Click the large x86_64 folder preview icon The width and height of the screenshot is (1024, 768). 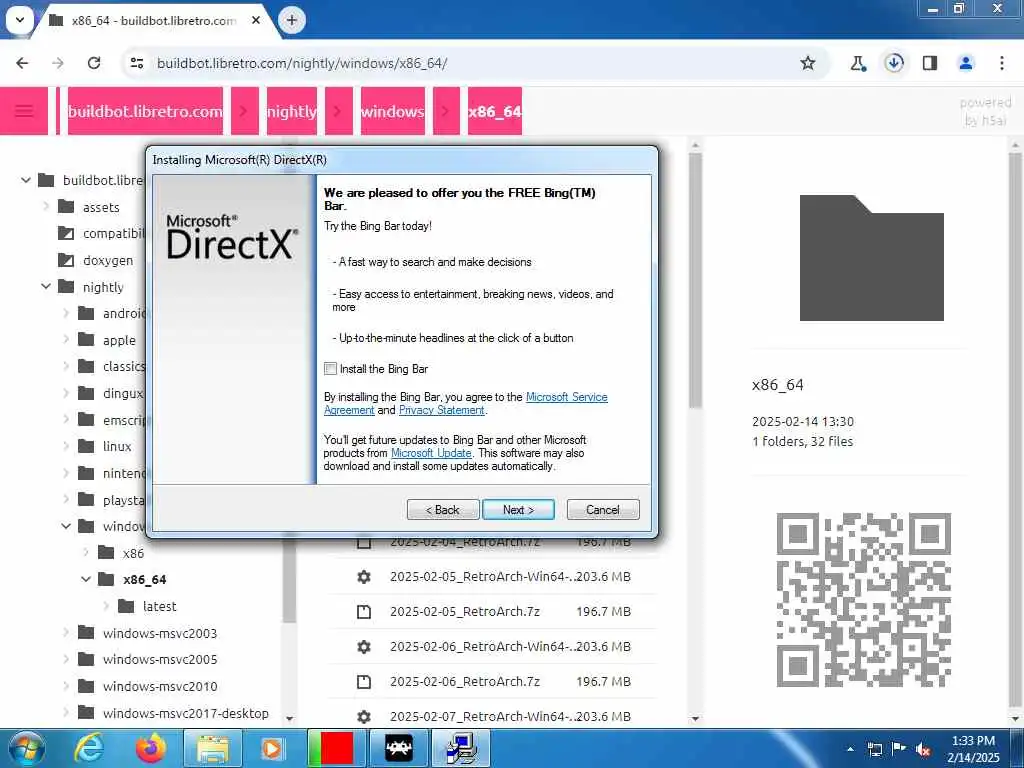pos(872,258)
